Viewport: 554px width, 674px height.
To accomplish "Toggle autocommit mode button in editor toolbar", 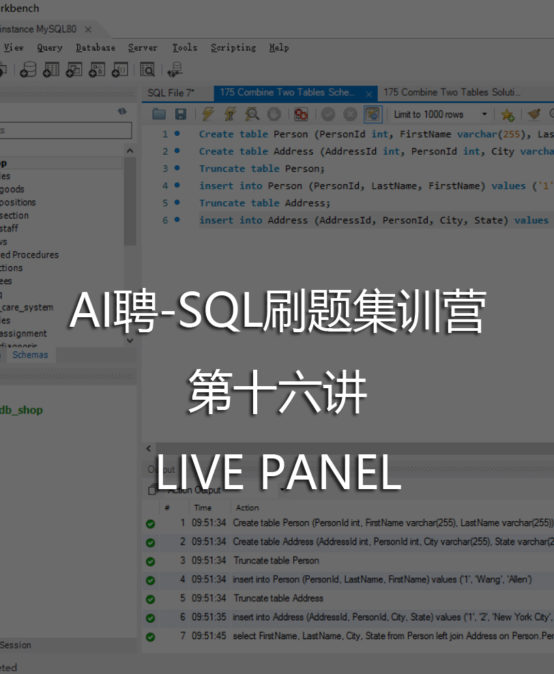I will click(373, 114).
